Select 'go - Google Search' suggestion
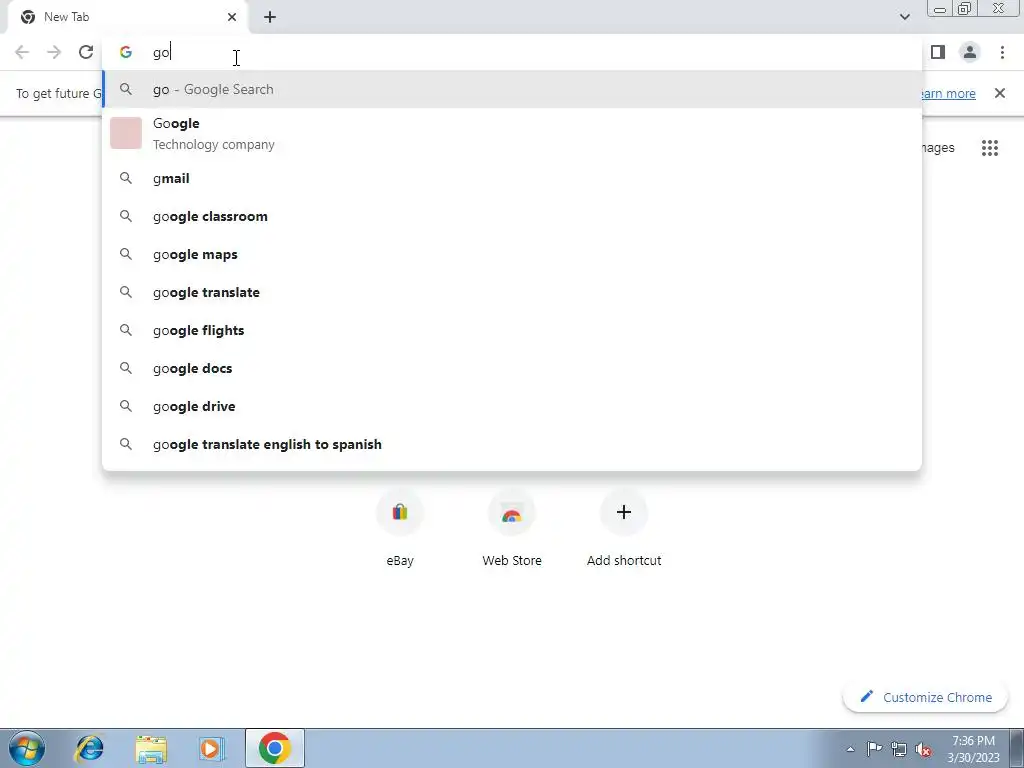This screenshot has width=1024, height=768. pyautogui.click(x=512, y=89)
